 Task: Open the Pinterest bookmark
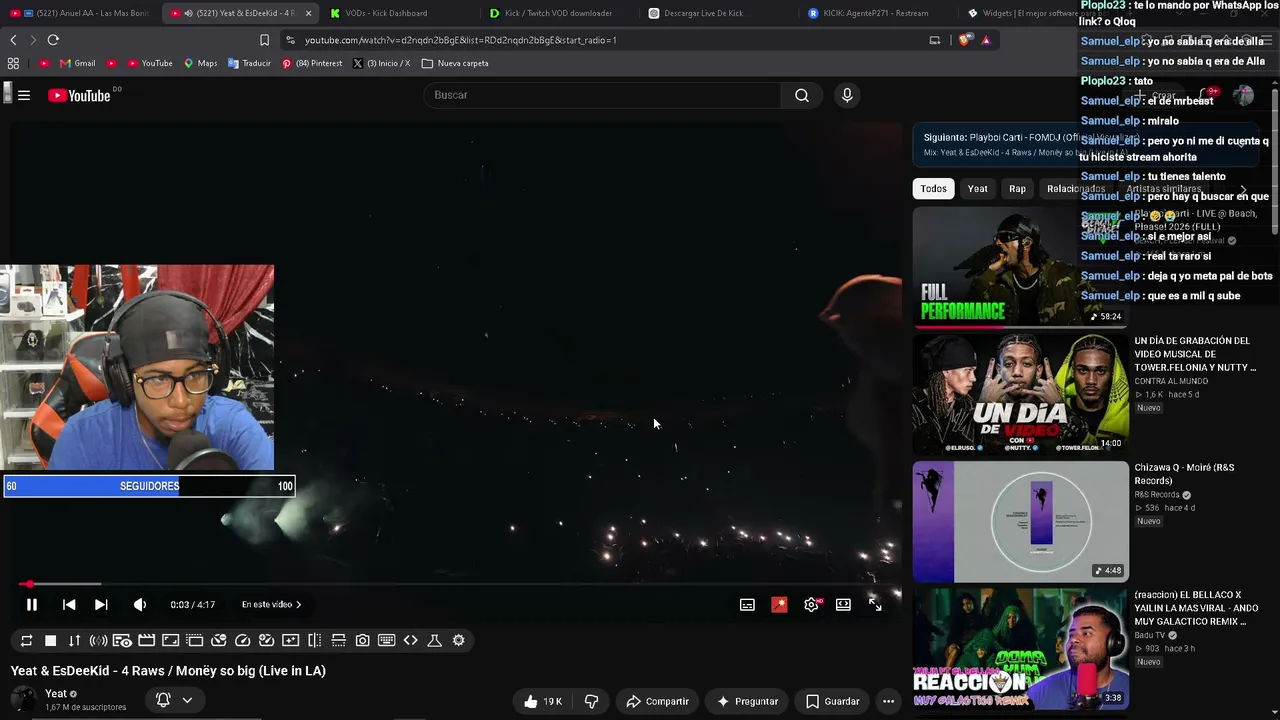pyautogui.click(x=311, y=63)
